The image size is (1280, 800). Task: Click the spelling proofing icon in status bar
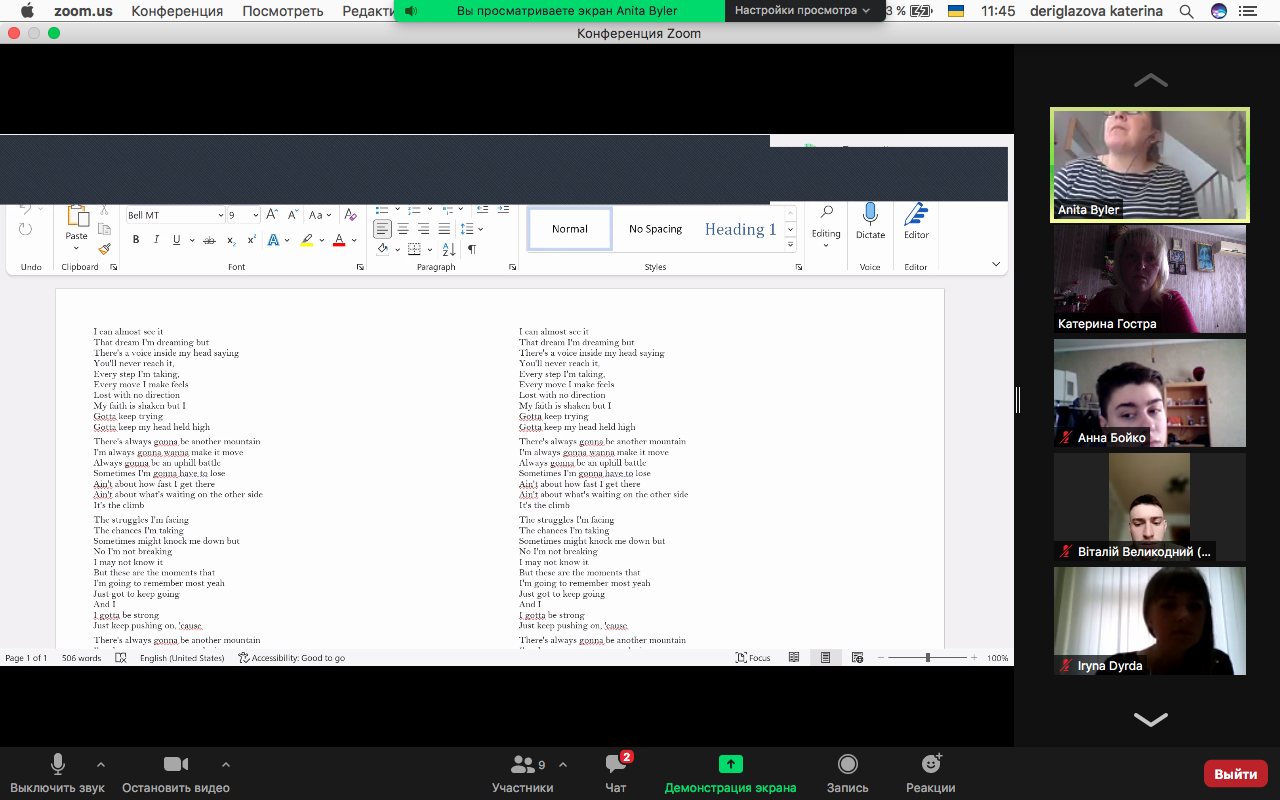pos(121,658)
